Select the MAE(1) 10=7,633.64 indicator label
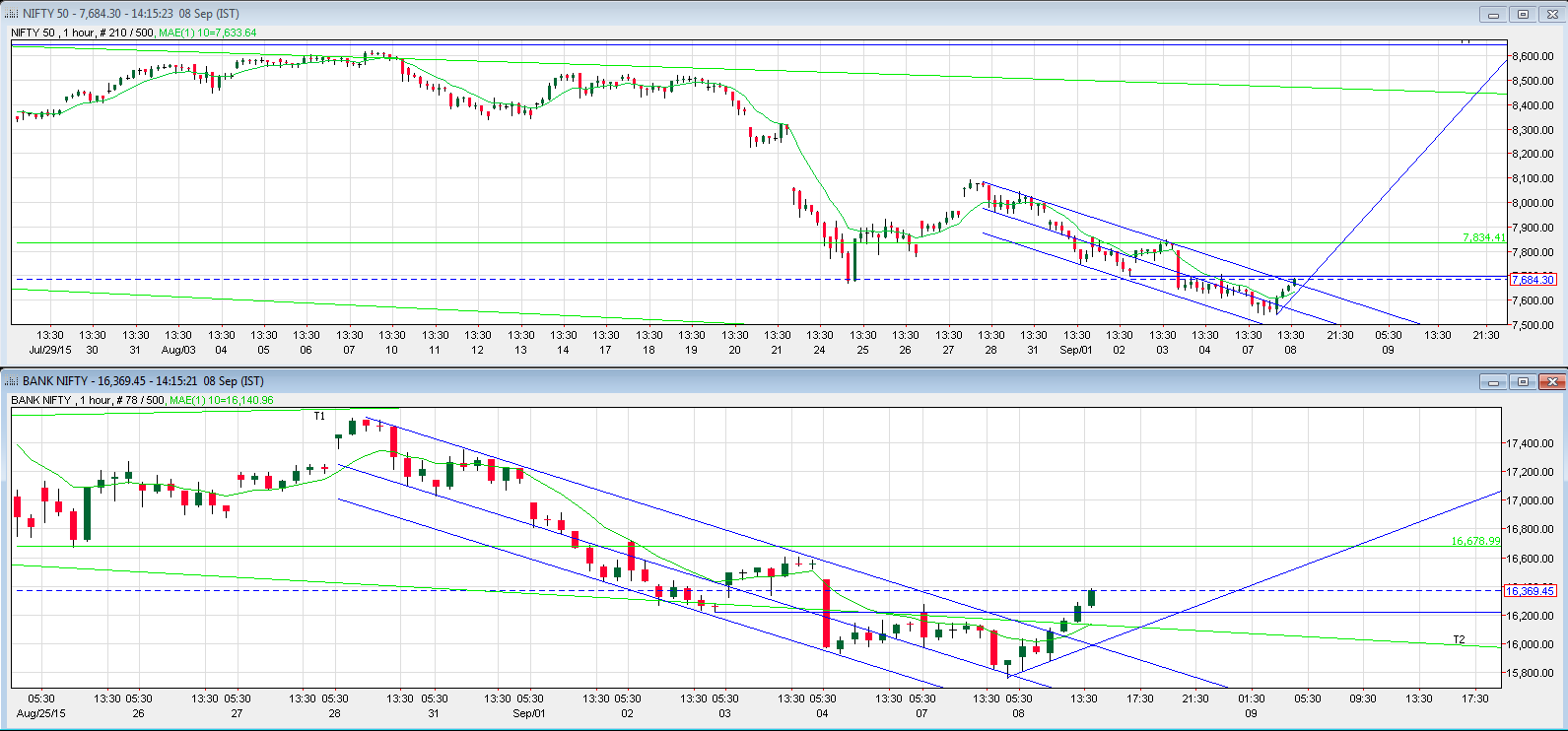Viewport: 1568px width, 731px height. pyautogui.click(x=207, y=33)
